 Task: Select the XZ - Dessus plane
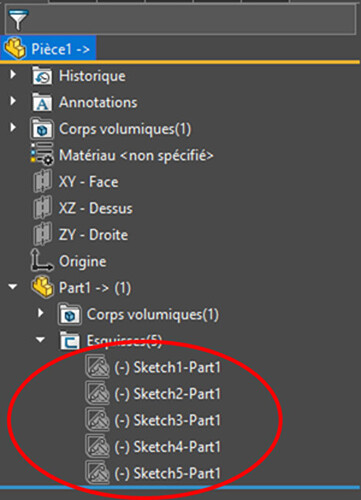click(83, 208)
